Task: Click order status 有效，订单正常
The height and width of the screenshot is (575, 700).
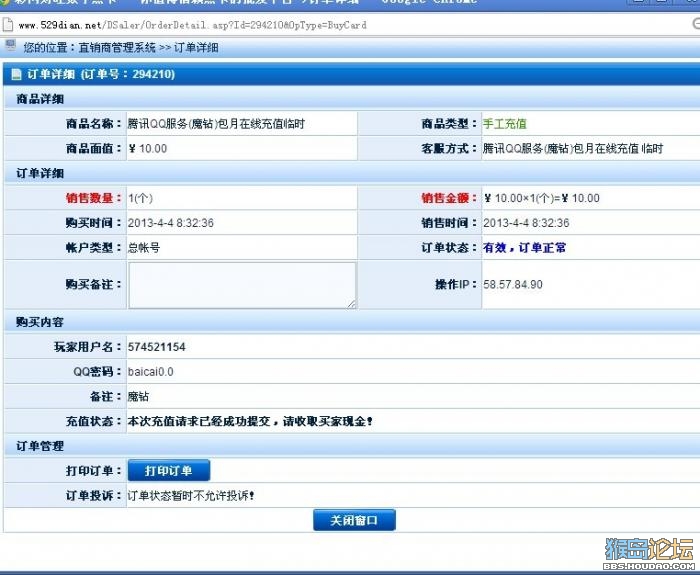Action: (525, 248)
